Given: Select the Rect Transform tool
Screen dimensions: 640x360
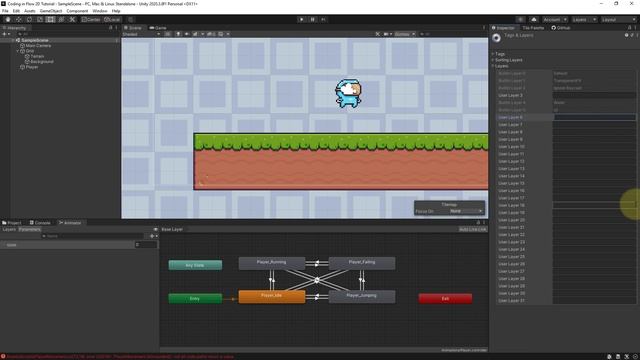Looking at the screenshot, I should (x=50, y=19).
